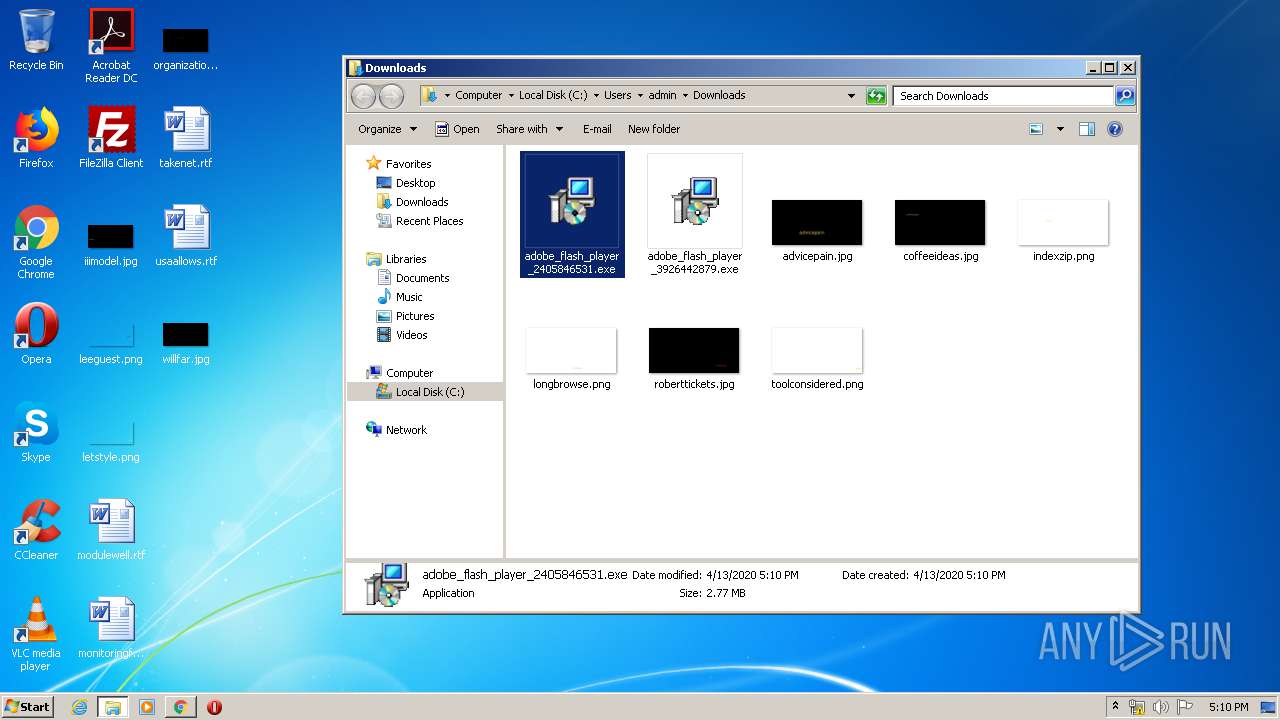This screenshot has height=720, width=1280.
Task: Open CCleaner desktop shortcut
Action: click(x=36, y=530)
